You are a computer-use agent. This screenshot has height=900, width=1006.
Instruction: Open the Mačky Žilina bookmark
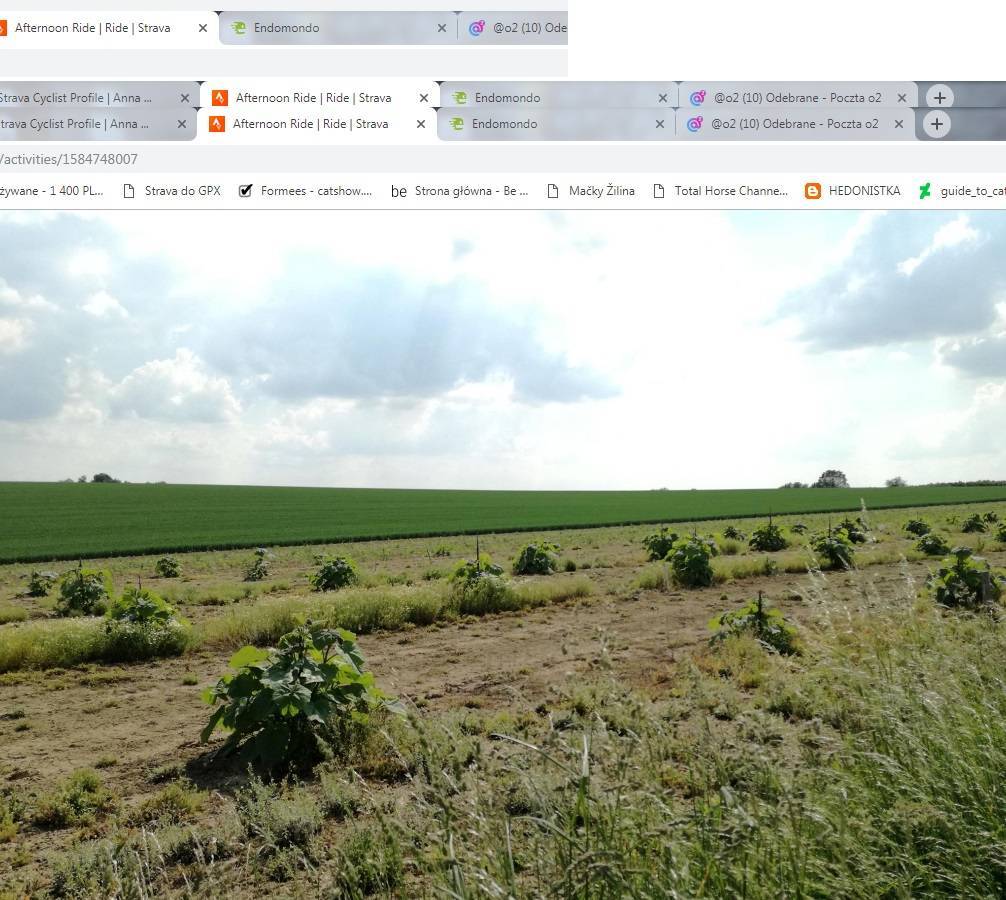pos(601,191)
